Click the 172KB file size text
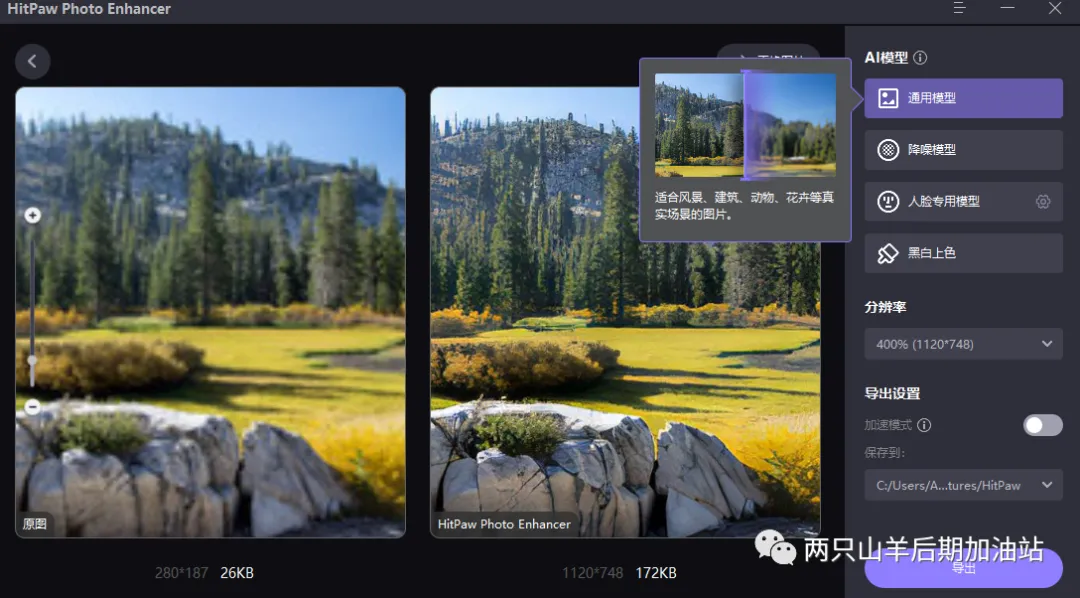 [656, 573]
